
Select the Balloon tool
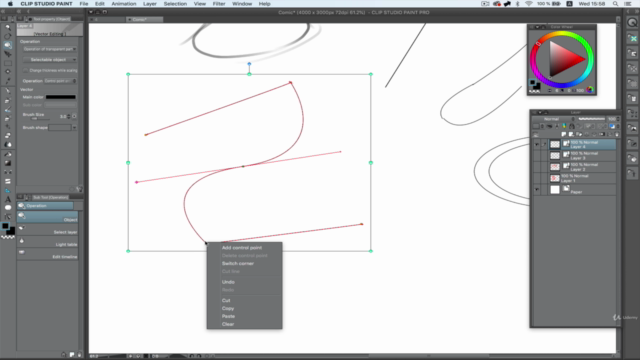click(8, 208)
